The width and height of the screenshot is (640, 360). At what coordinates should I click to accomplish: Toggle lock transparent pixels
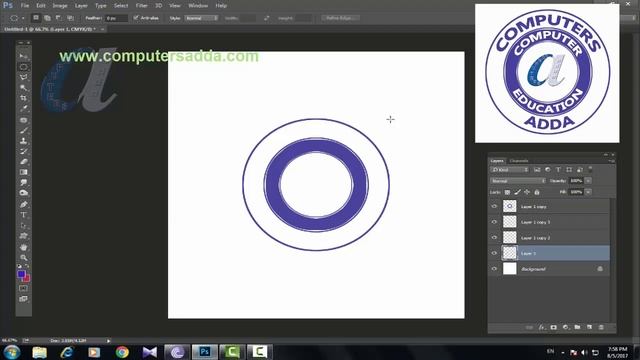pos(507,192)
